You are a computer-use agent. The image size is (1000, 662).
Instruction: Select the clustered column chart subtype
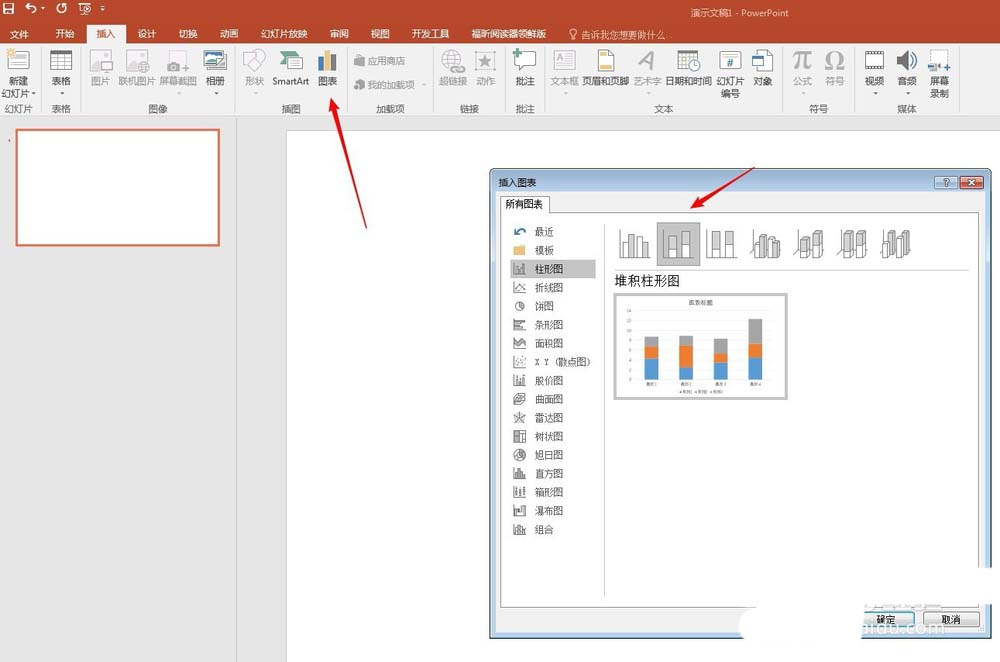pos(634,244)
